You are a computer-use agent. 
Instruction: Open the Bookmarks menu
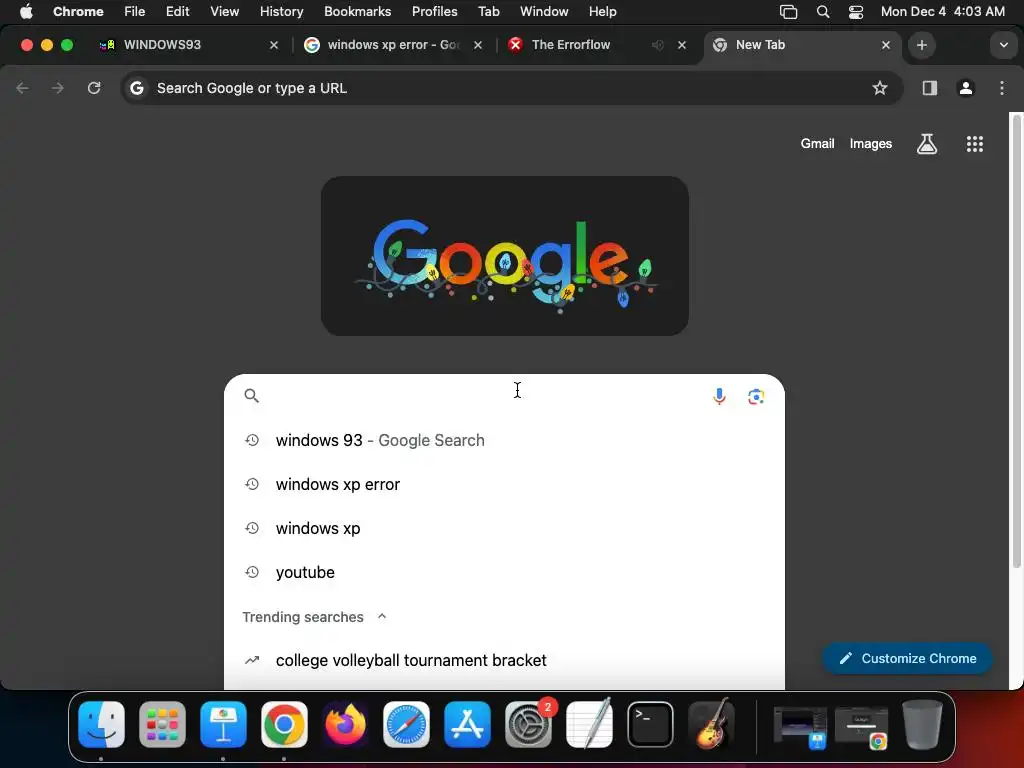pyautogui.click(x=357, y=11)
